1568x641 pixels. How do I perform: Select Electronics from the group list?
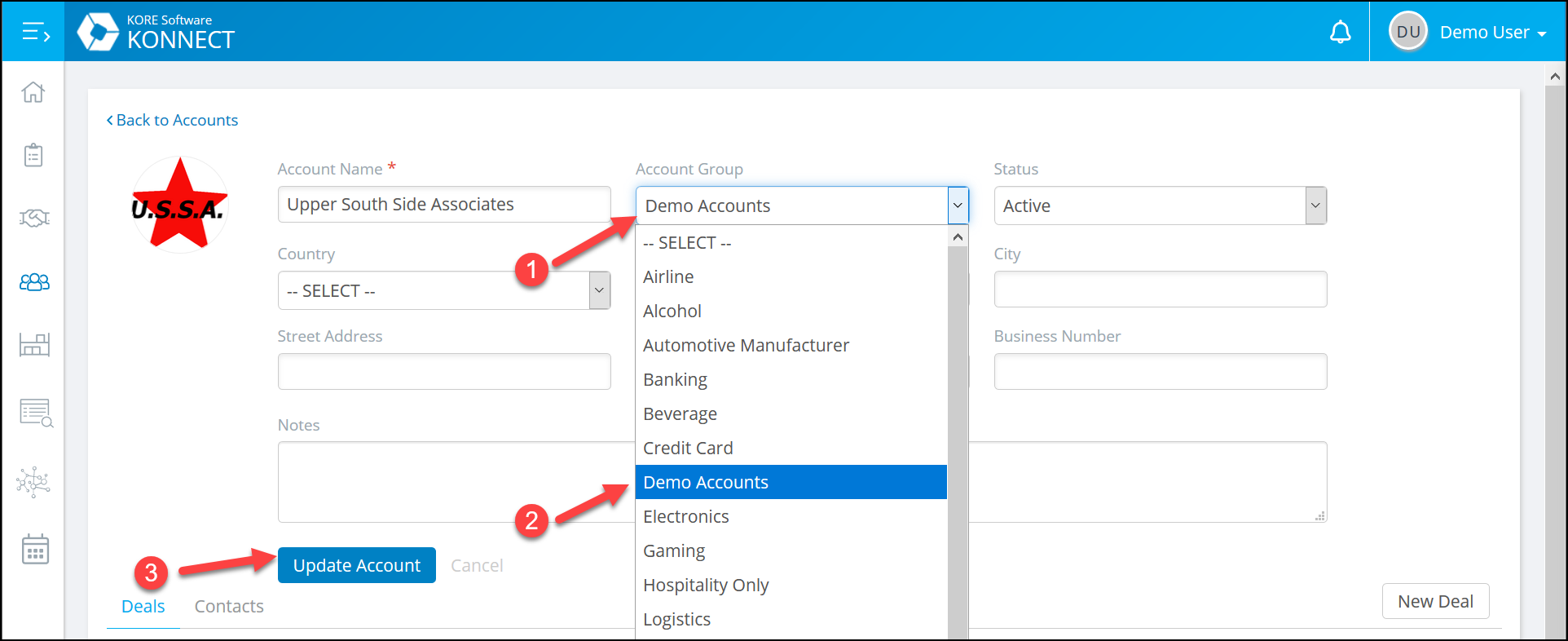(791, 517)
